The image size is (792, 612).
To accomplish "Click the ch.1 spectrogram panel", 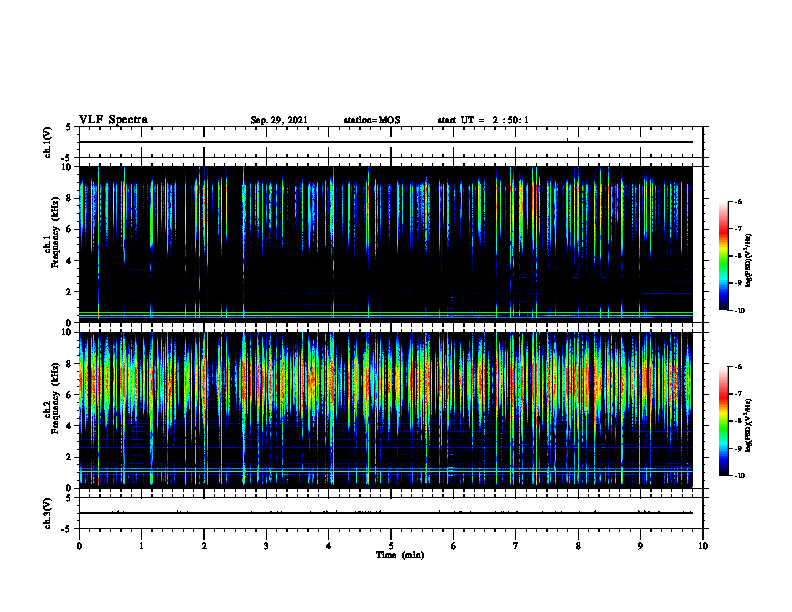I will click(x=386, y=244).
